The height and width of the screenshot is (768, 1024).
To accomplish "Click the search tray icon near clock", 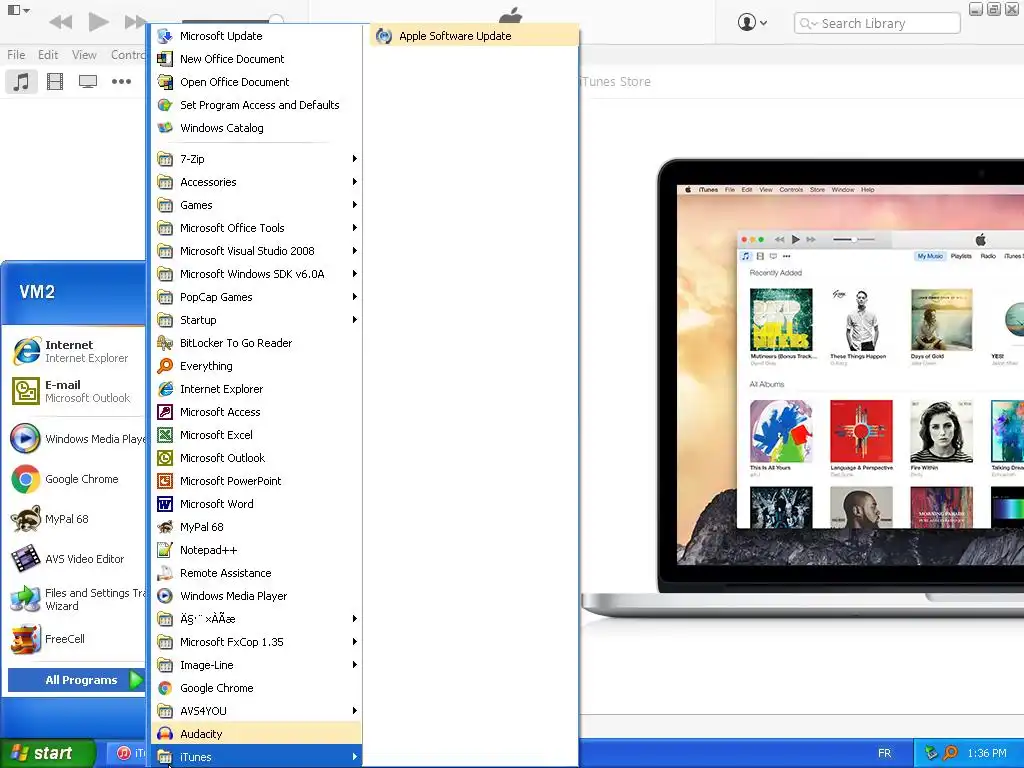I will click(950, 753).
